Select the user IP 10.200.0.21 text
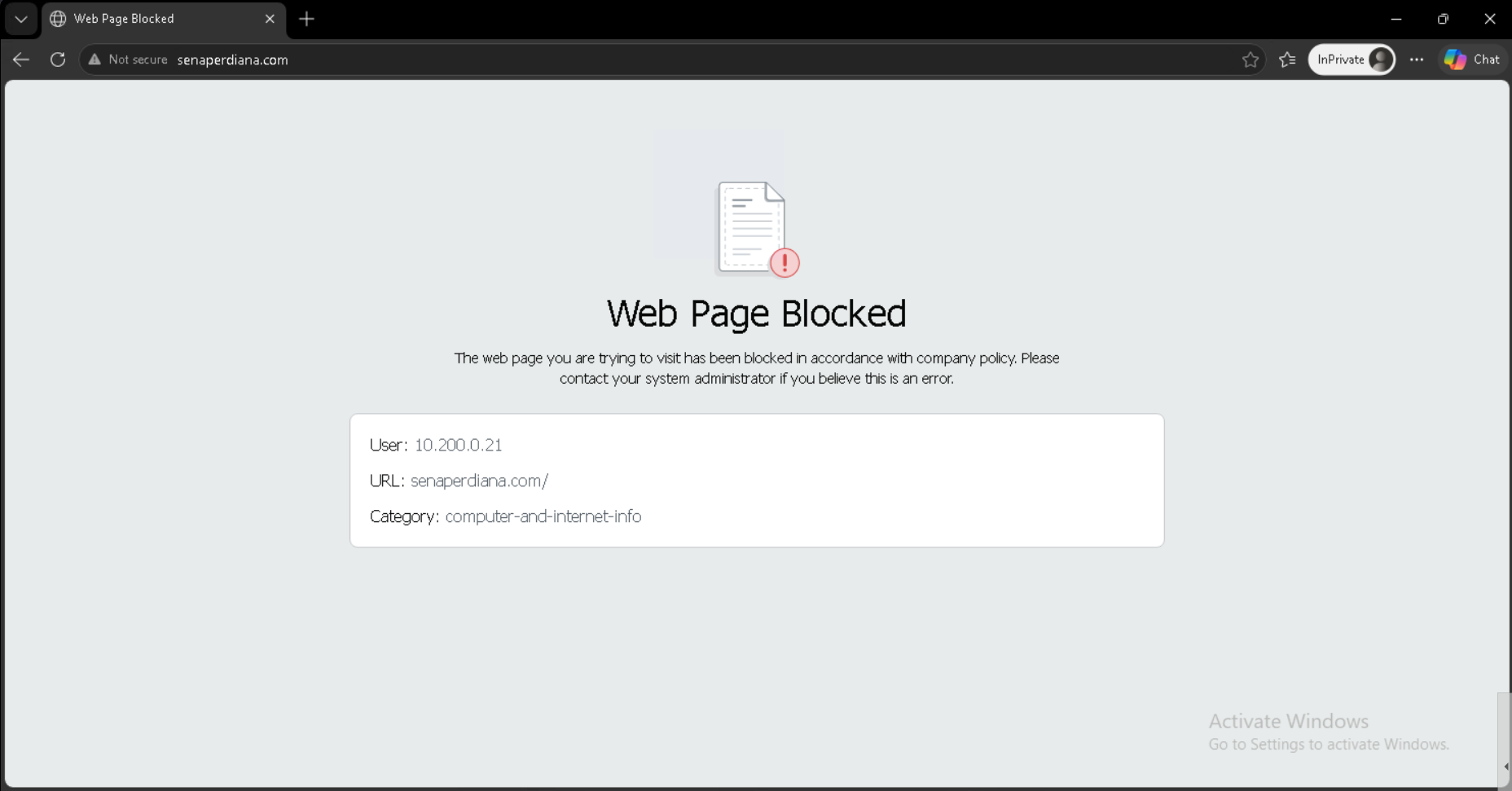 click(x=458, y=445)
